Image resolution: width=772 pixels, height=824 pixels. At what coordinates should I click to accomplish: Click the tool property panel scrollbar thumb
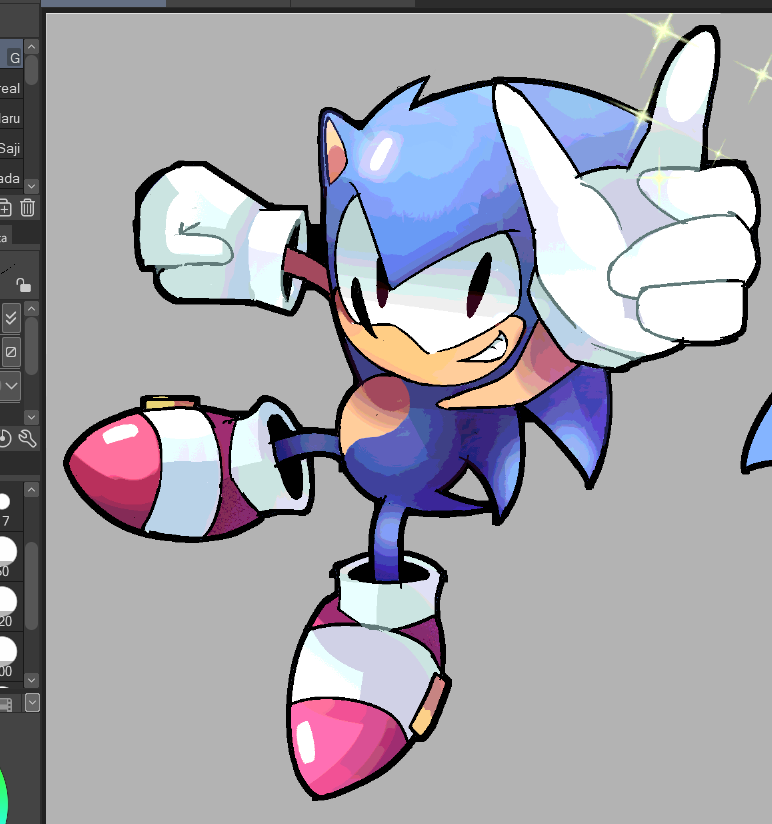pos(32,345)
